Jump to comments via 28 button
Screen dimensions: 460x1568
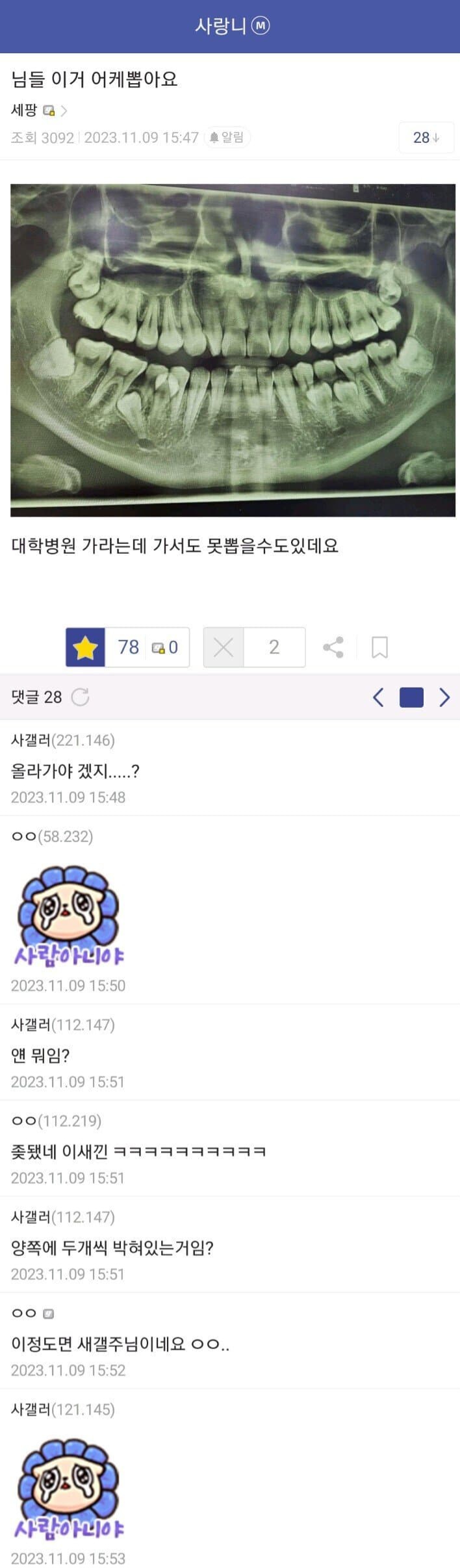click(426, 138)
